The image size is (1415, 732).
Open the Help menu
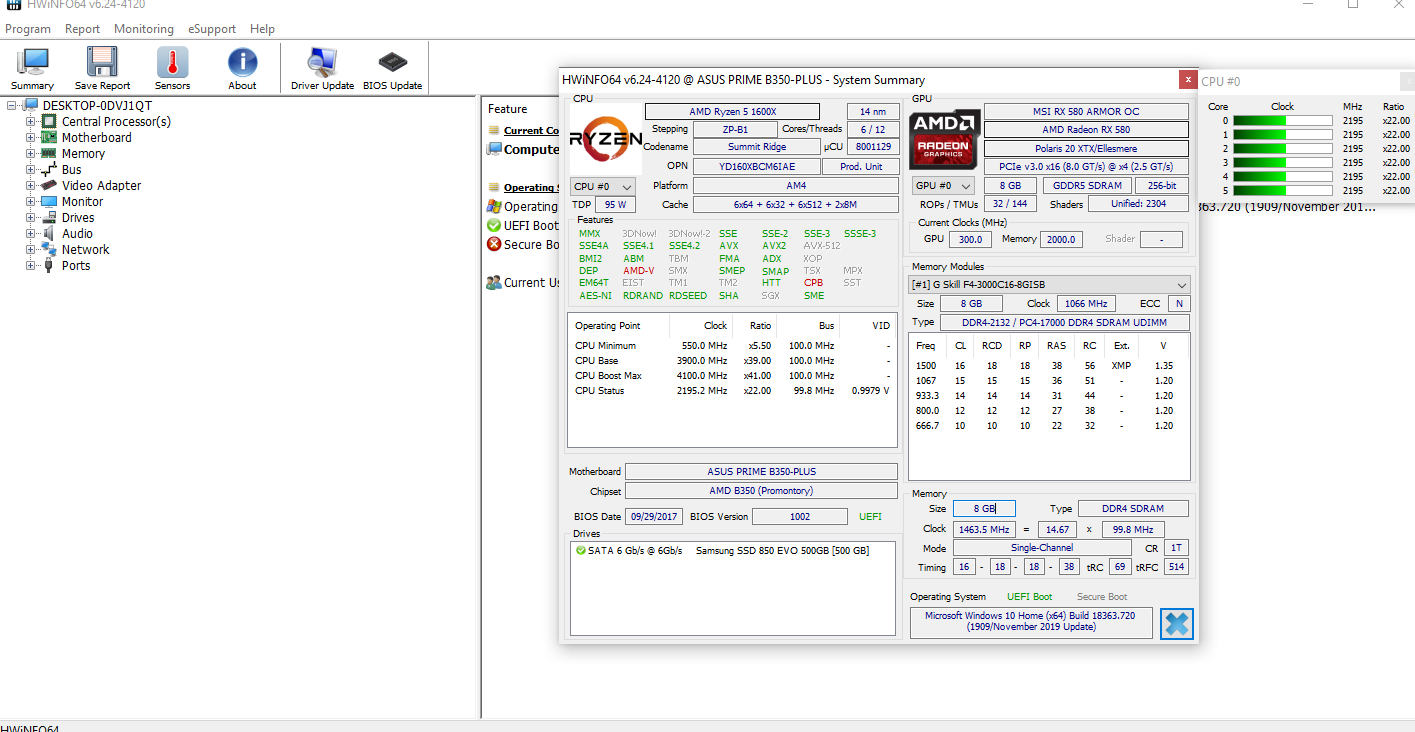(262, 29)
